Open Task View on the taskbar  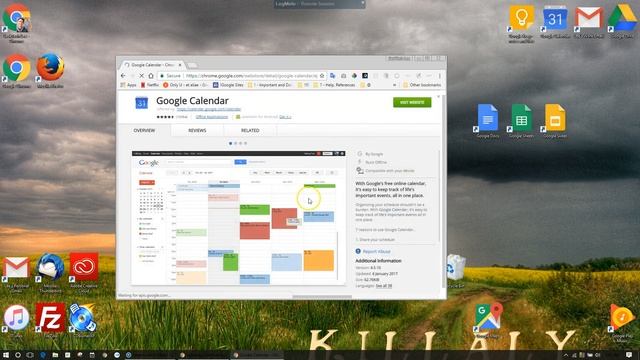tap(30, 355)
